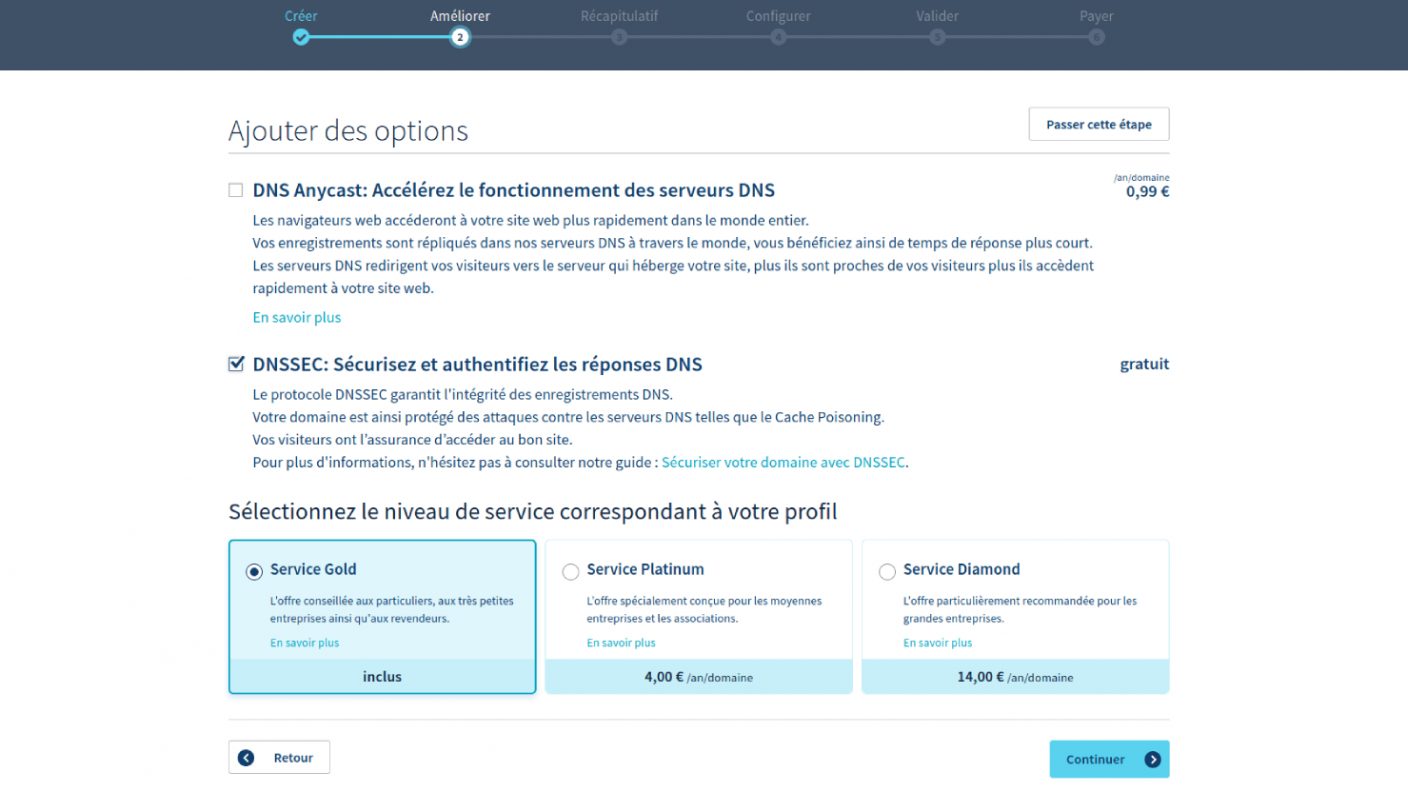Click the Payer step label

click(x=1096, y=16)
